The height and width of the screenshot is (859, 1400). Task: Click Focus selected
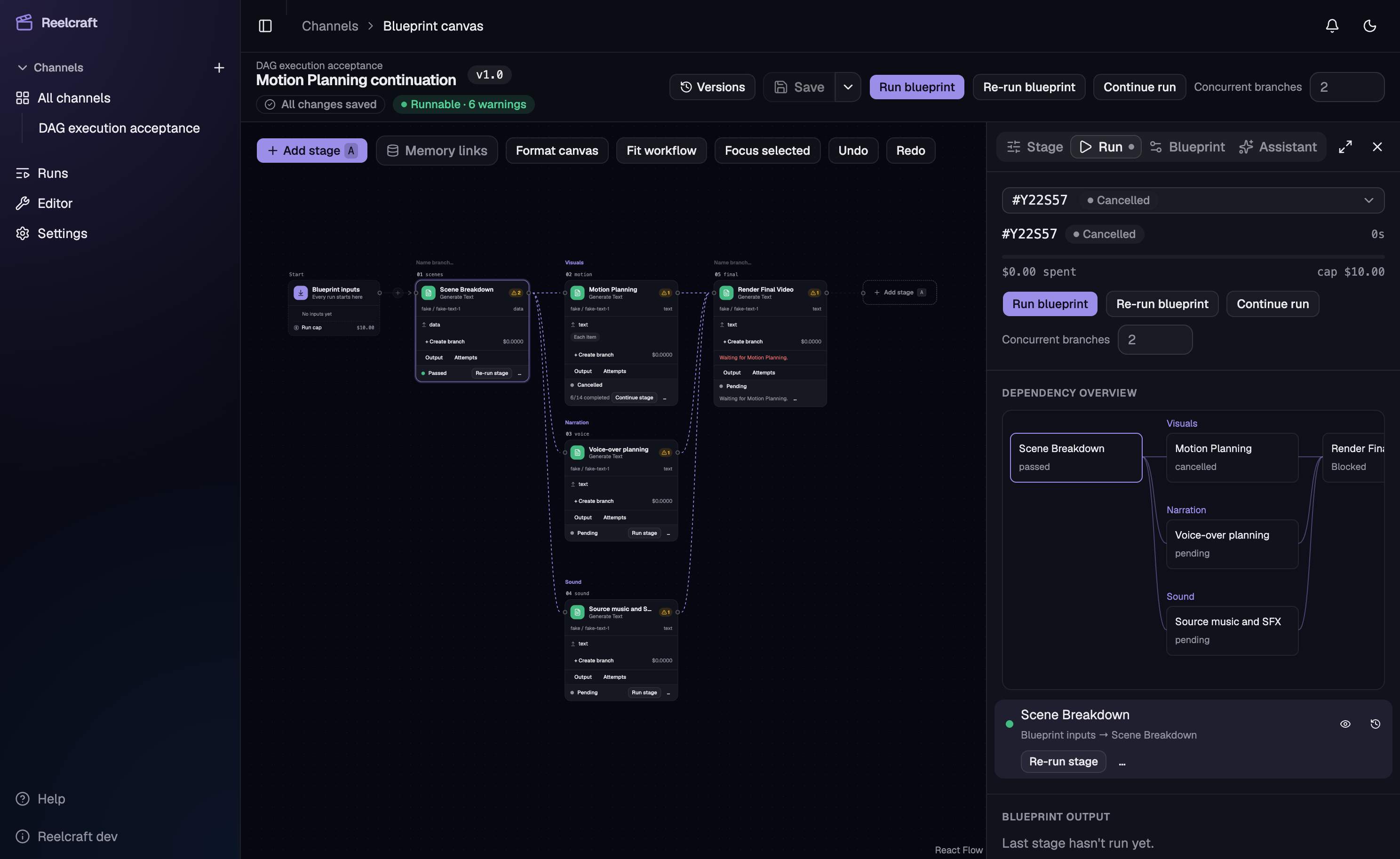click(x=767, y=151)
